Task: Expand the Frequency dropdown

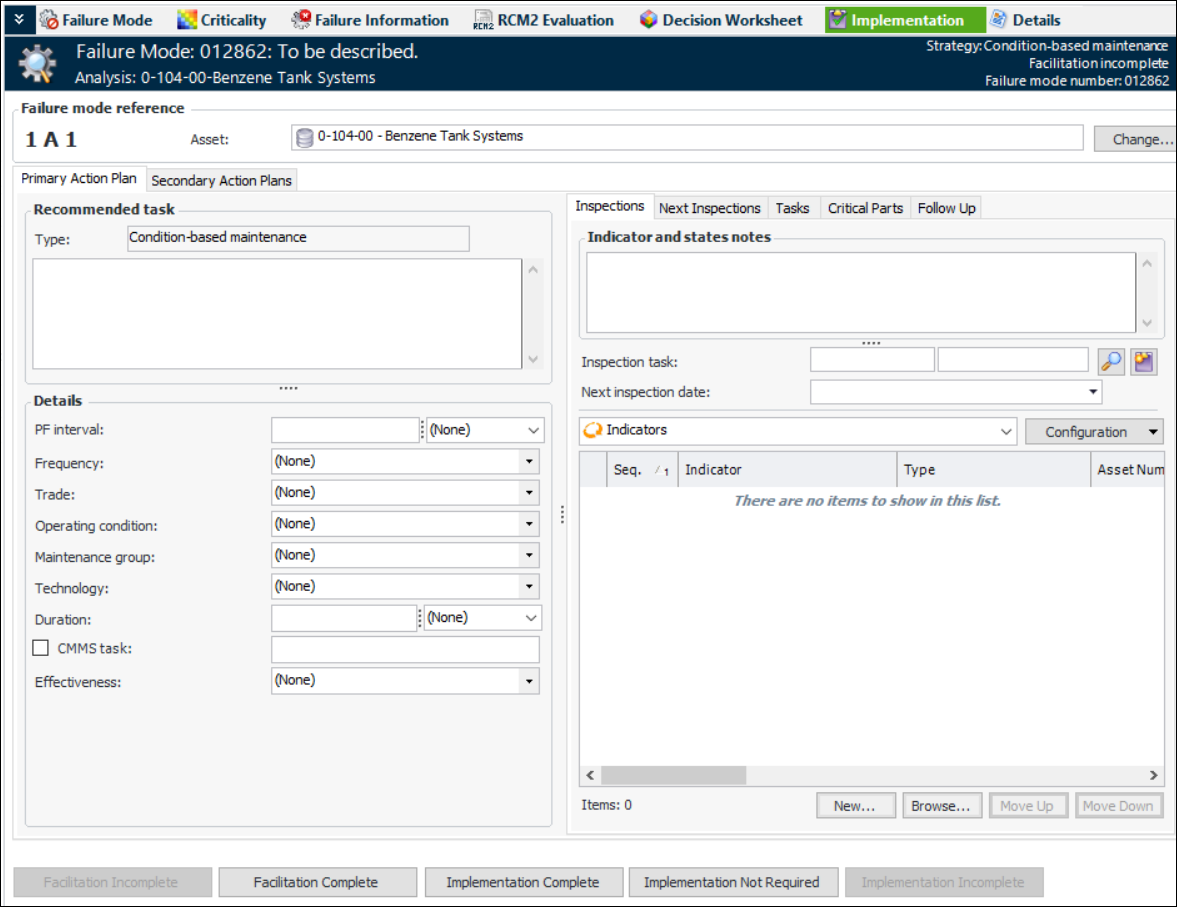Action: (x=528, y=462)
